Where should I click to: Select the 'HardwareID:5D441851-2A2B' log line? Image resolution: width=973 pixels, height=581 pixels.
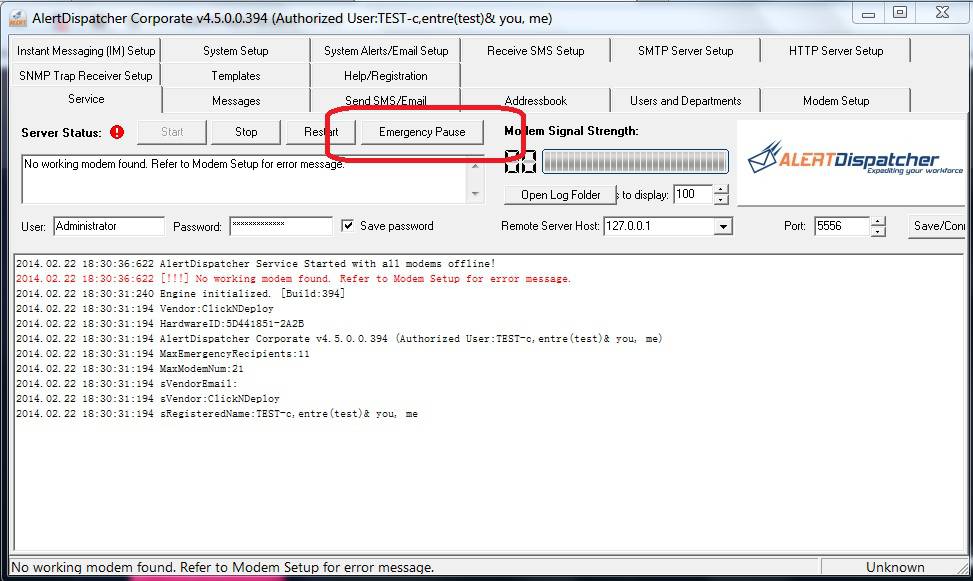160,323
